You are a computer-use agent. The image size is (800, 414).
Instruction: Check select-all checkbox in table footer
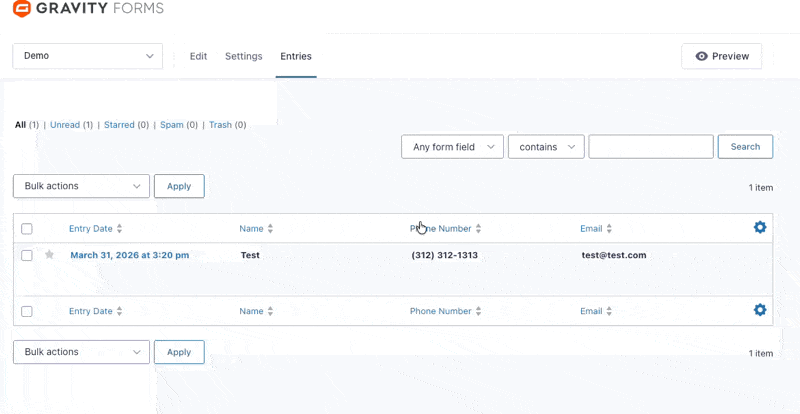coord(27,311)
